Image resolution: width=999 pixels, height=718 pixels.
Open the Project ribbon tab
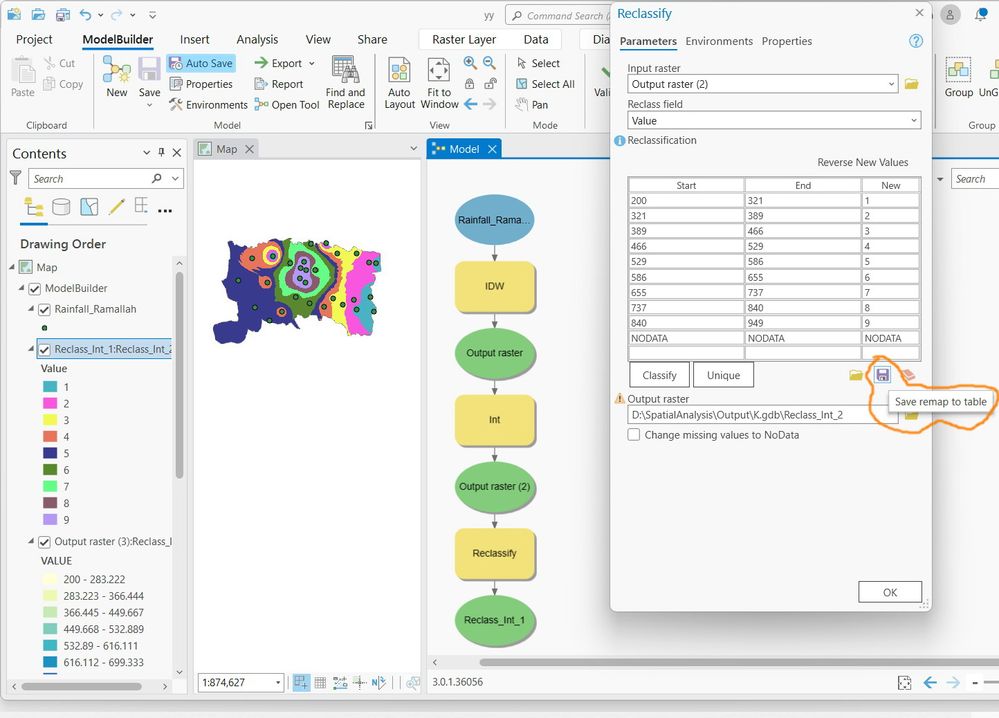tap(34, 39)
